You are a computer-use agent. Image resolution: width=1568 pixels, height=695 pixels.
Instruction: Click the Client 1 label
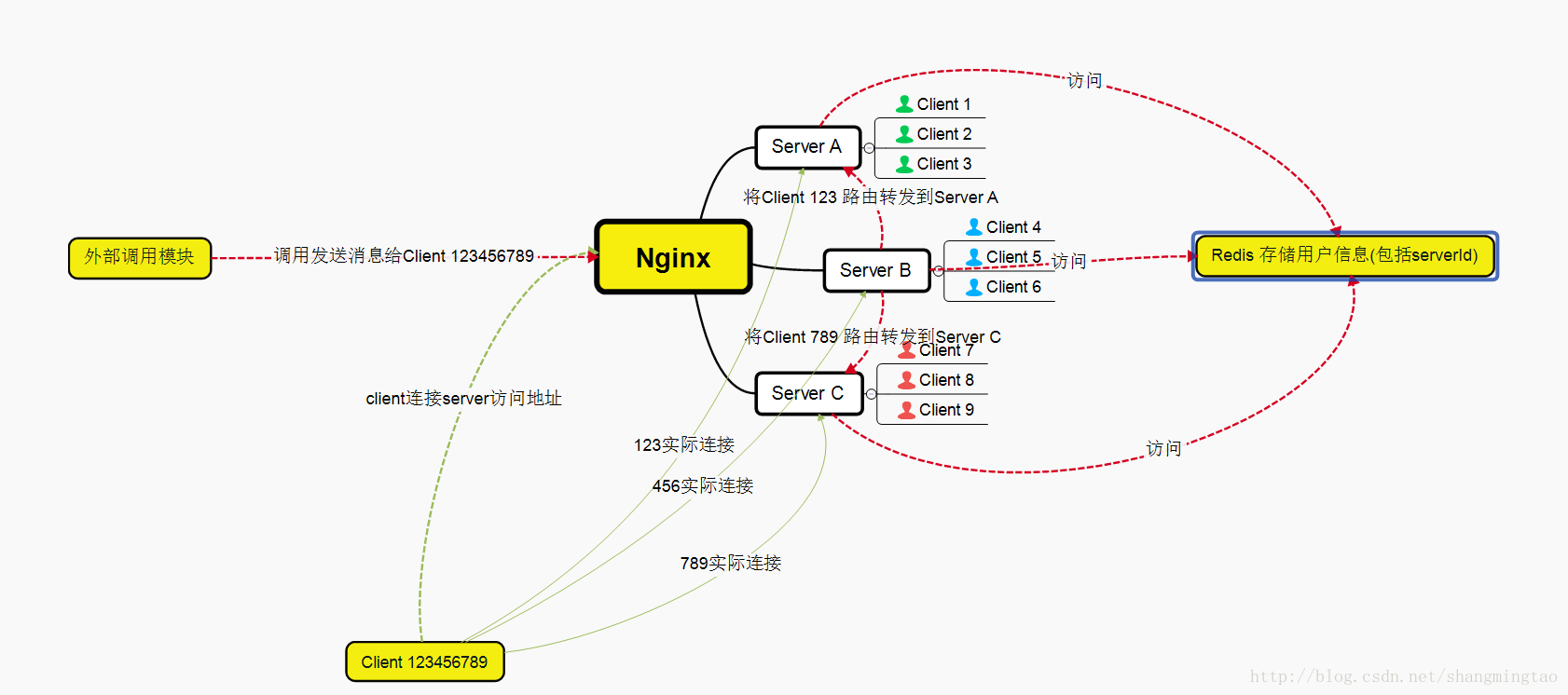(943, 104)
